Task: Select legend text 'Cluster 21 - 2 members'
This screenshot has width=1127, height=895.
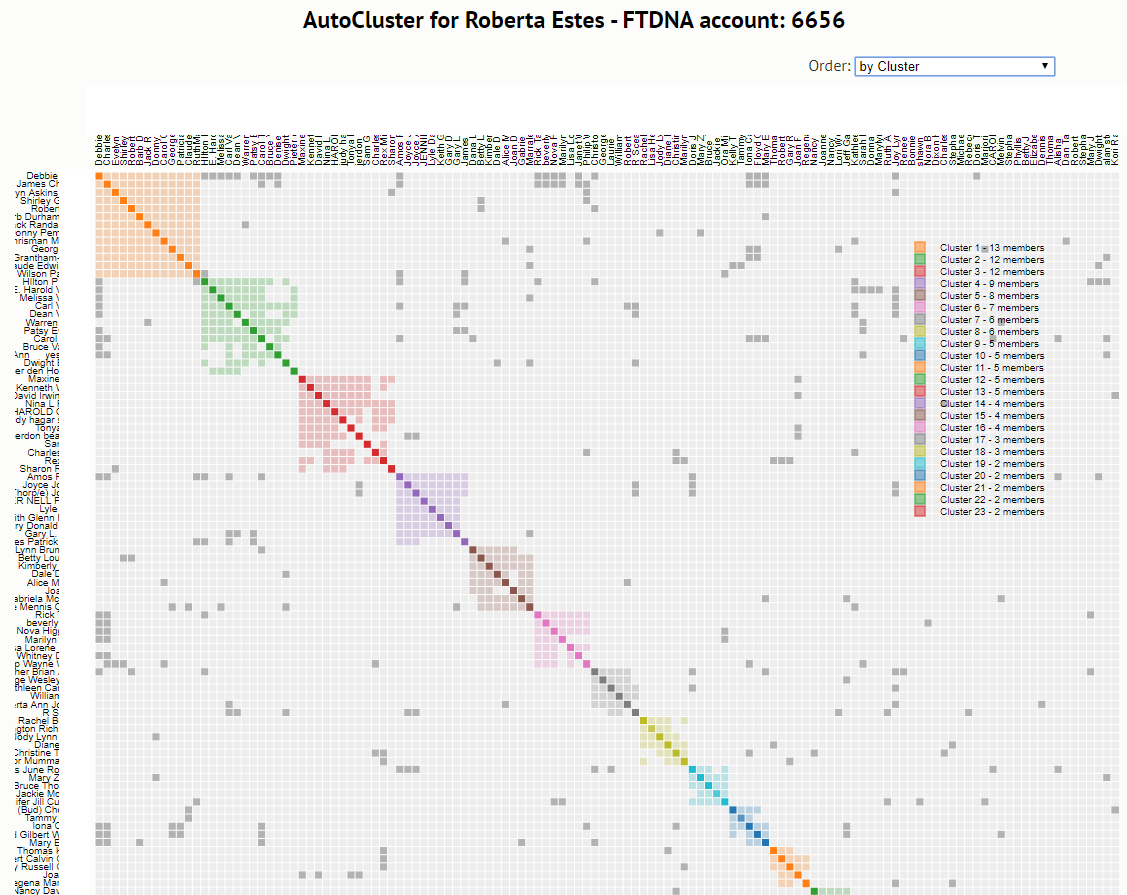Action: [x=992, y=487]
